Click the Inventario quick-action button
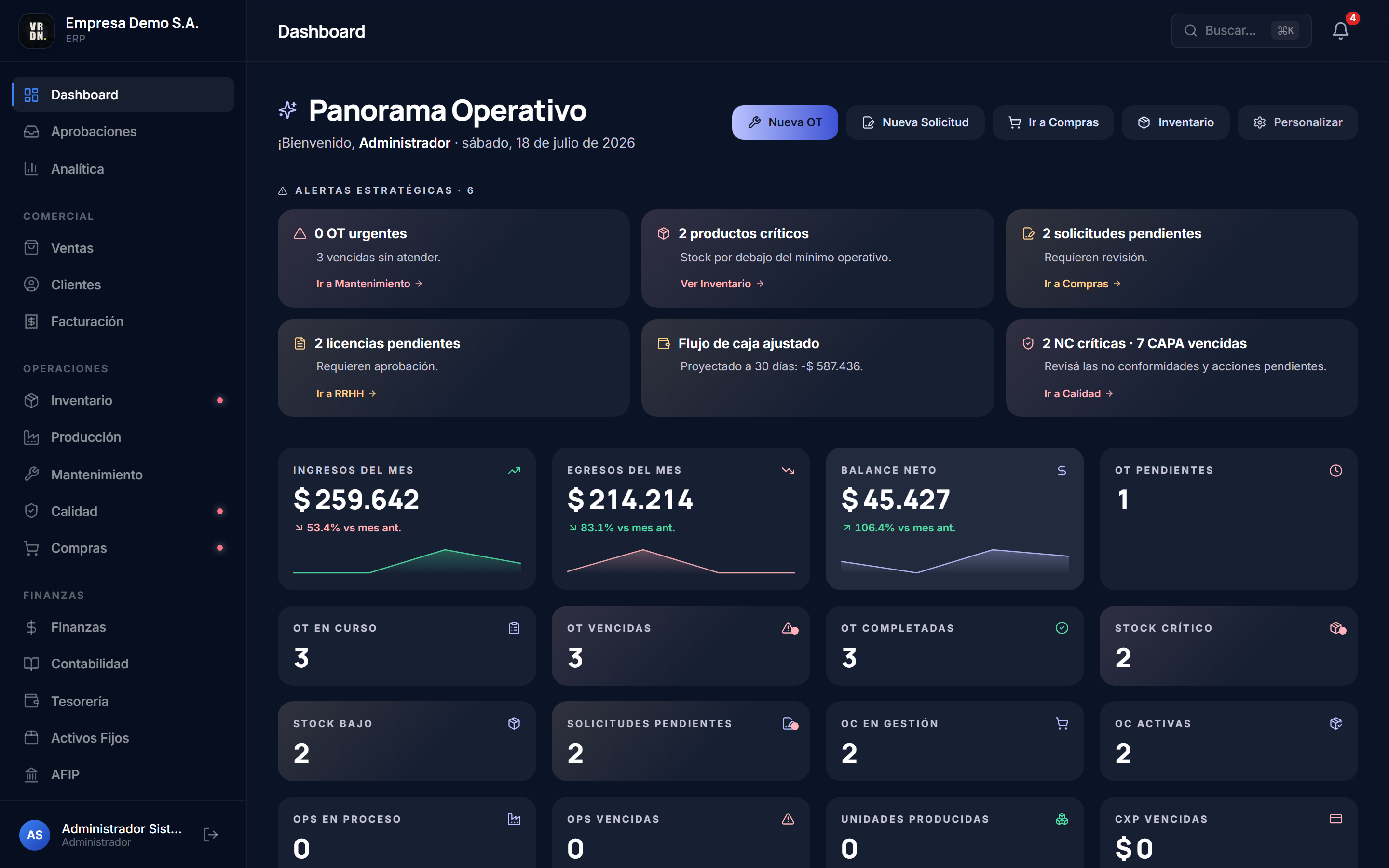Screen dimensions: 1389x868 [x=1175, y=122]
